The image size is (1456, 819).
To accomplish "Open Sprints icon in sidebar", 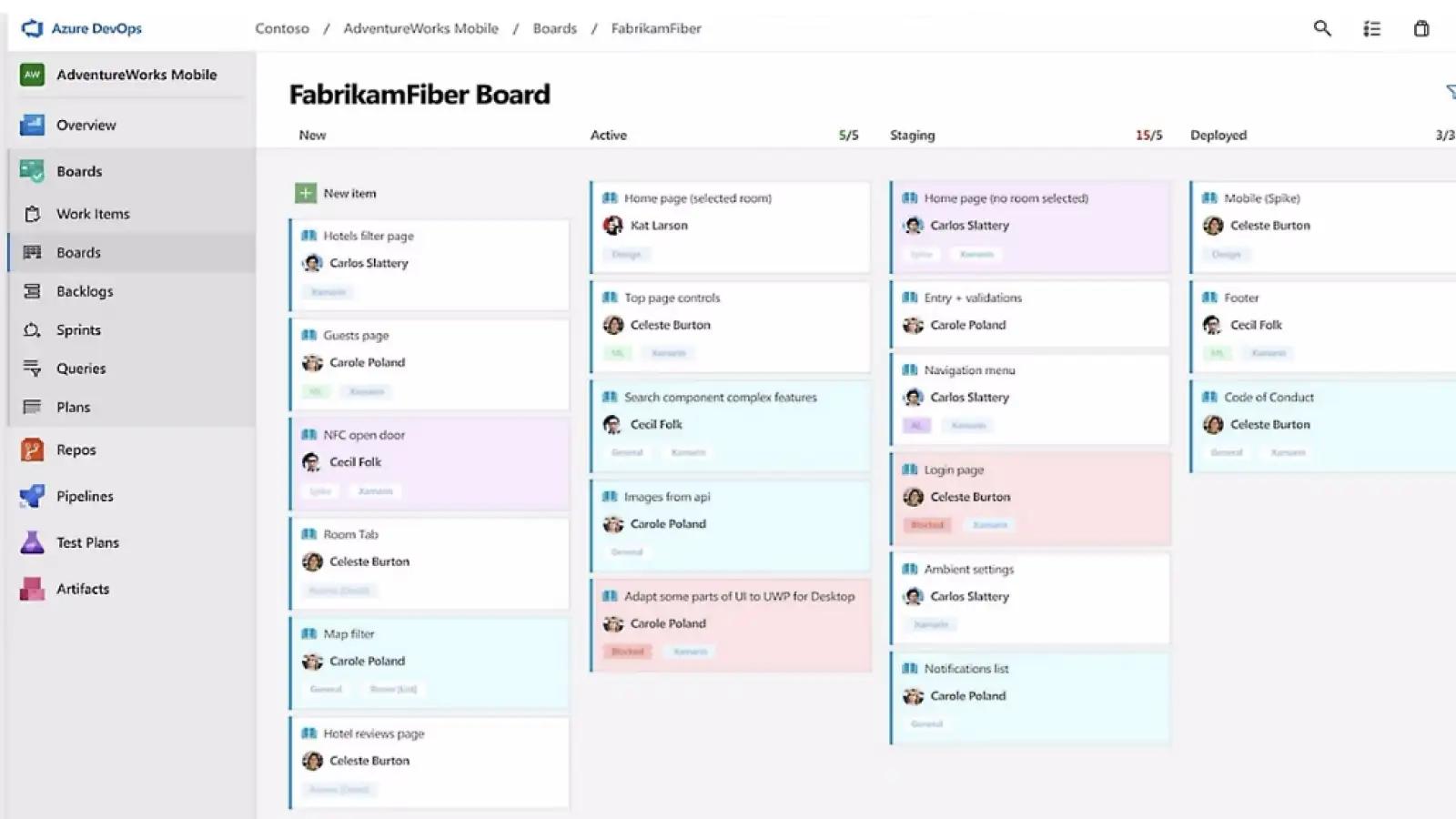I will [33, 329].
